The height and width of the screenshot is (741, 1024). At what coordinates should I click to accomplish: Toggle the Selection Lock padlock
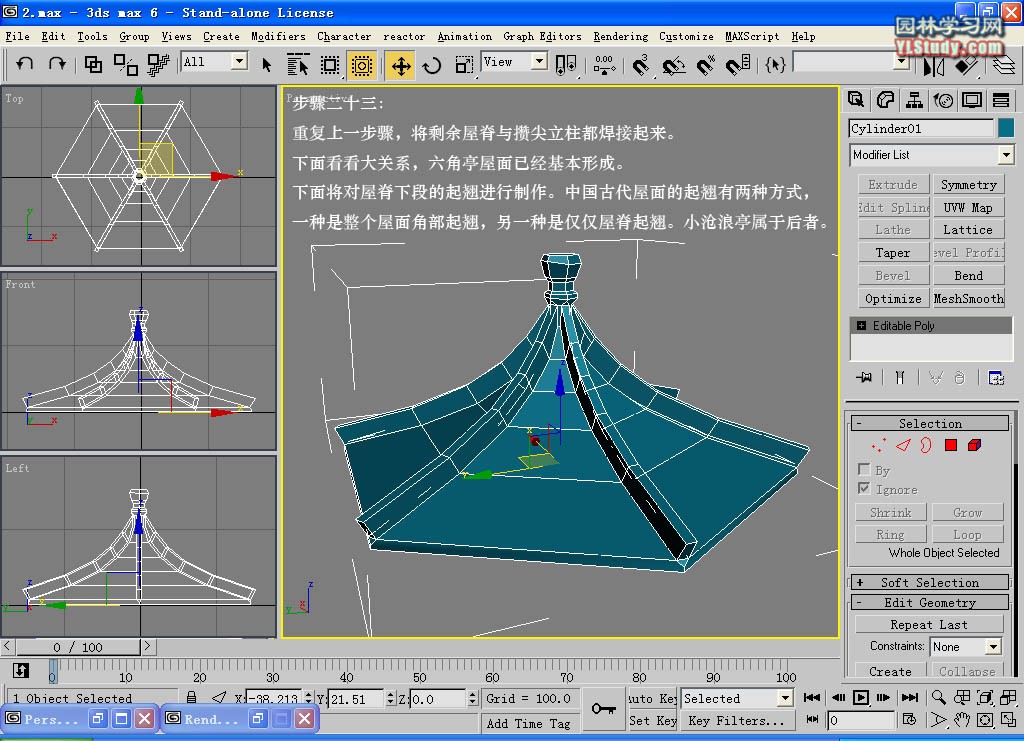(191, 697)
